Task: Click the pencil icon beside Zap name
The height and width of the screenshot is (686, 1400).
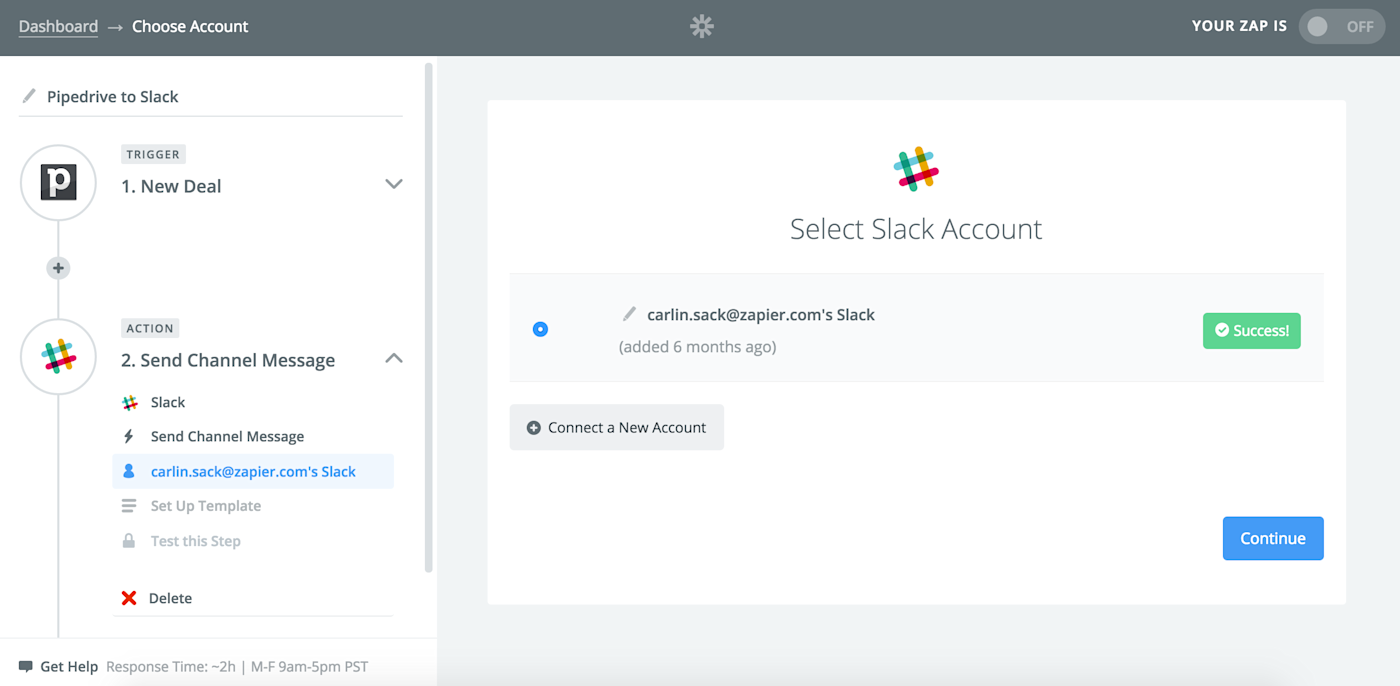Action: (28, 96)
